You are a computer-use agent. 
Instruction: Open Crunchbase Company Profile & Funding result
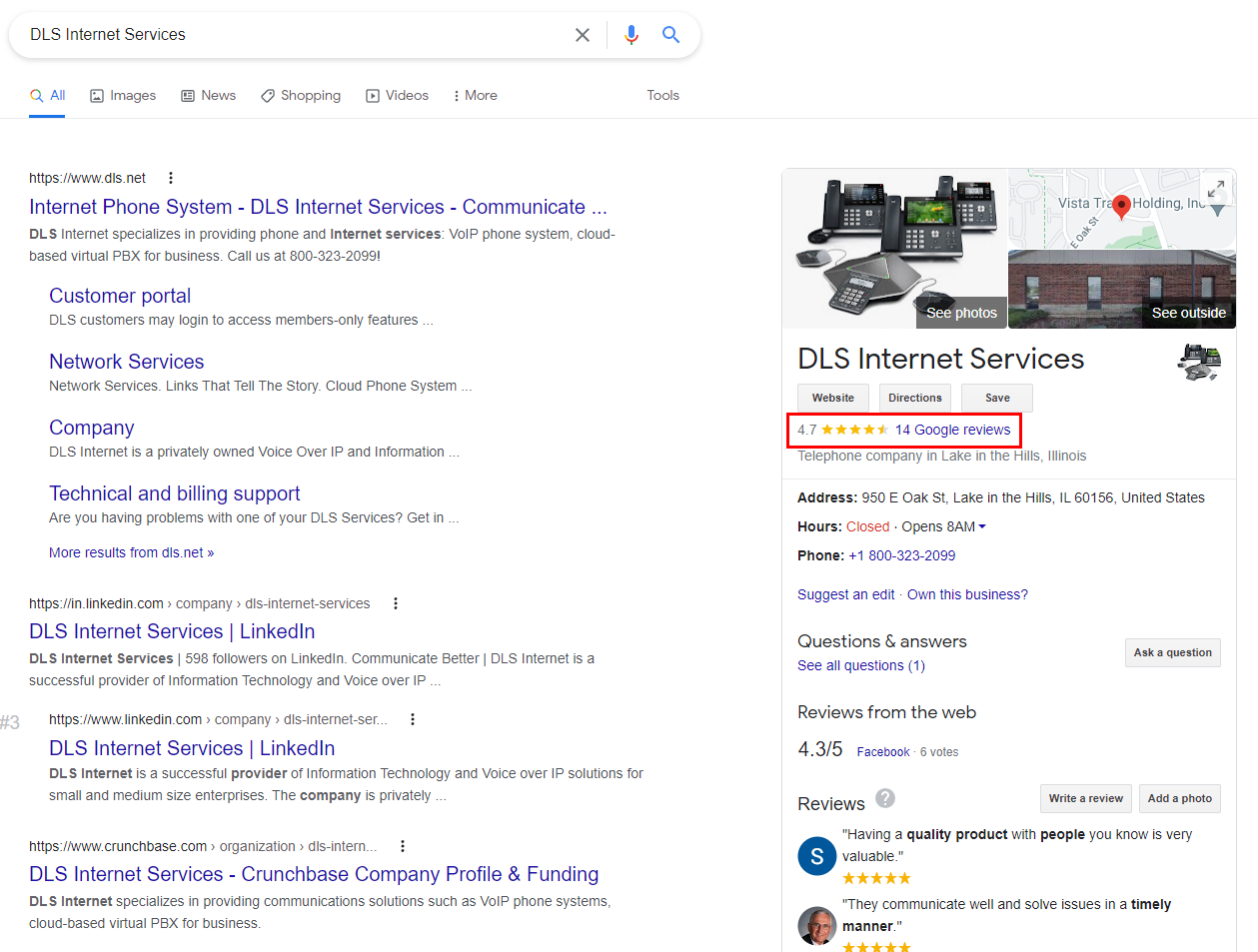coord(314,874)
